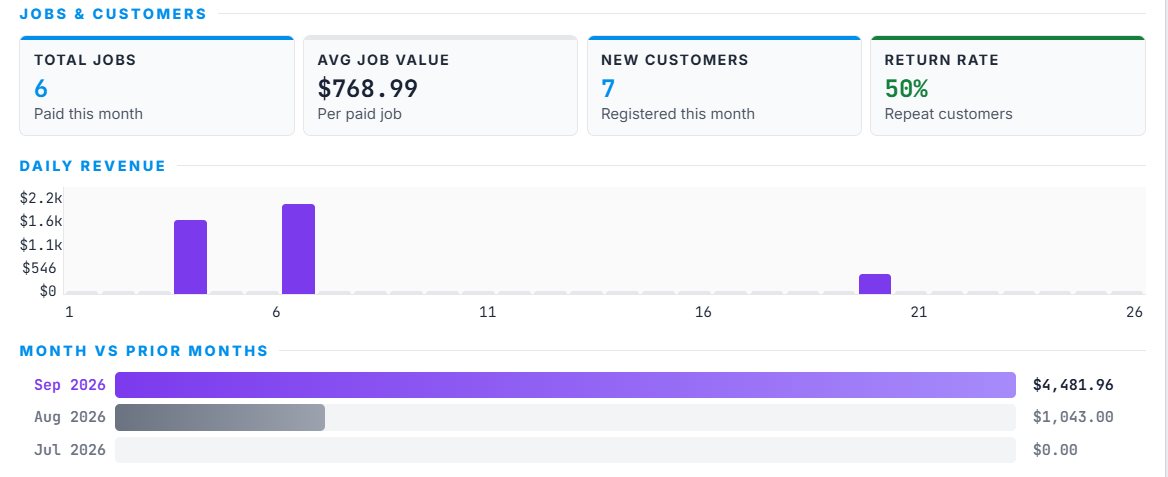This screenshot has width=1168, height=477.
Task: Click the $1,043.00 August total
Action: tap(1073, 417)
